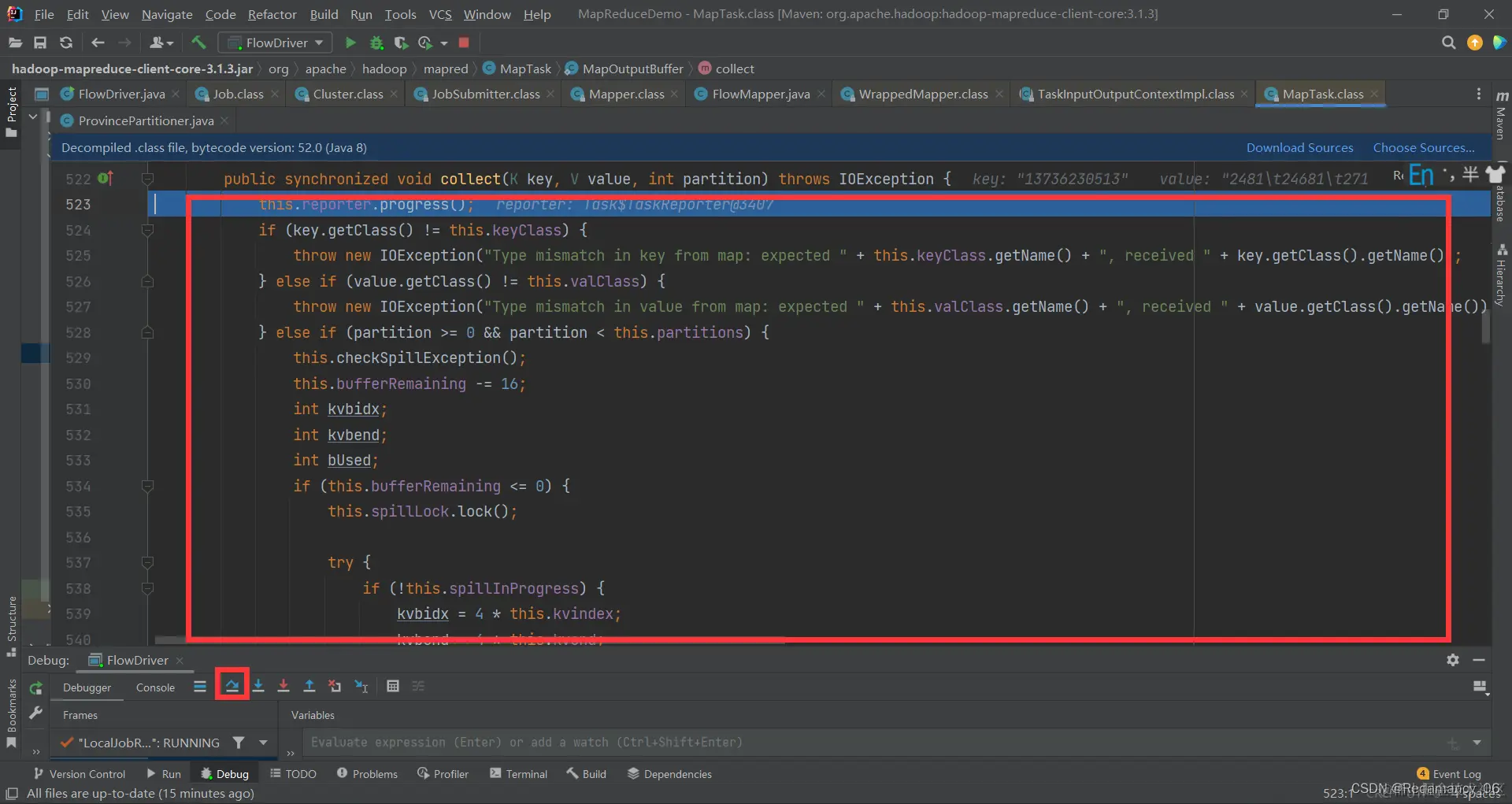Image resolution: width=1512 pixels, height=804 pixels.
Task: Toggle the Project tool window sidebar button
Action: point(12,111)
